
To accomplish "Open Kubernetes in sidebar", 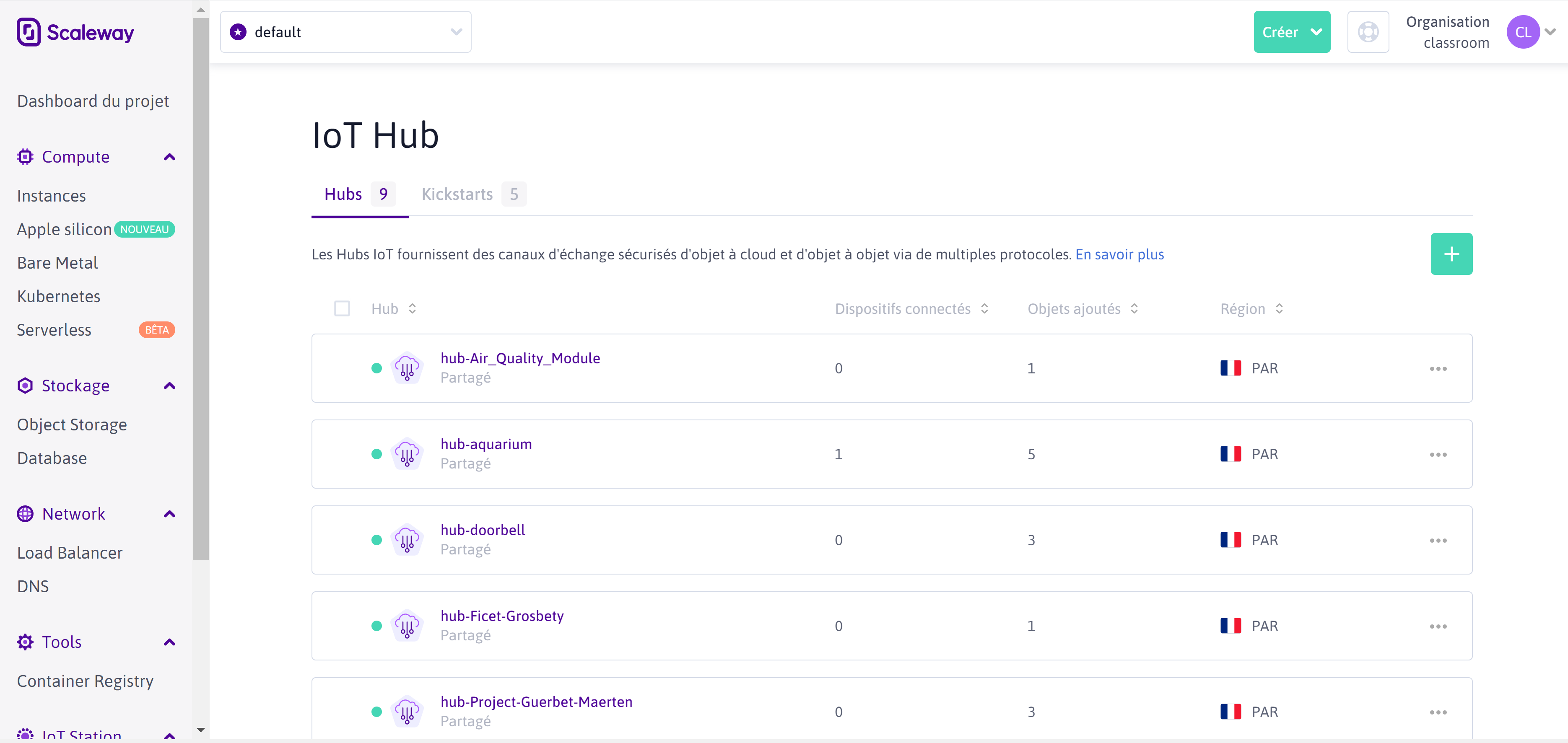I will click(58, 296).
